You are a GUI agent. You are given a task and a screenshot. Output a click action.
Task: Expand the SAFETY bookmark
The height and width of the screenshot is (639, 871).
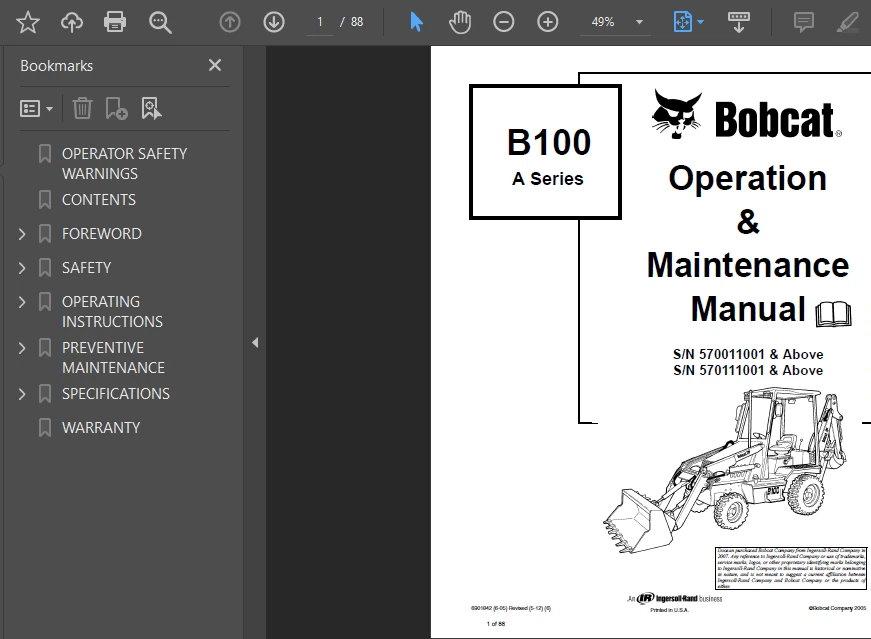[x=22, y=267]
